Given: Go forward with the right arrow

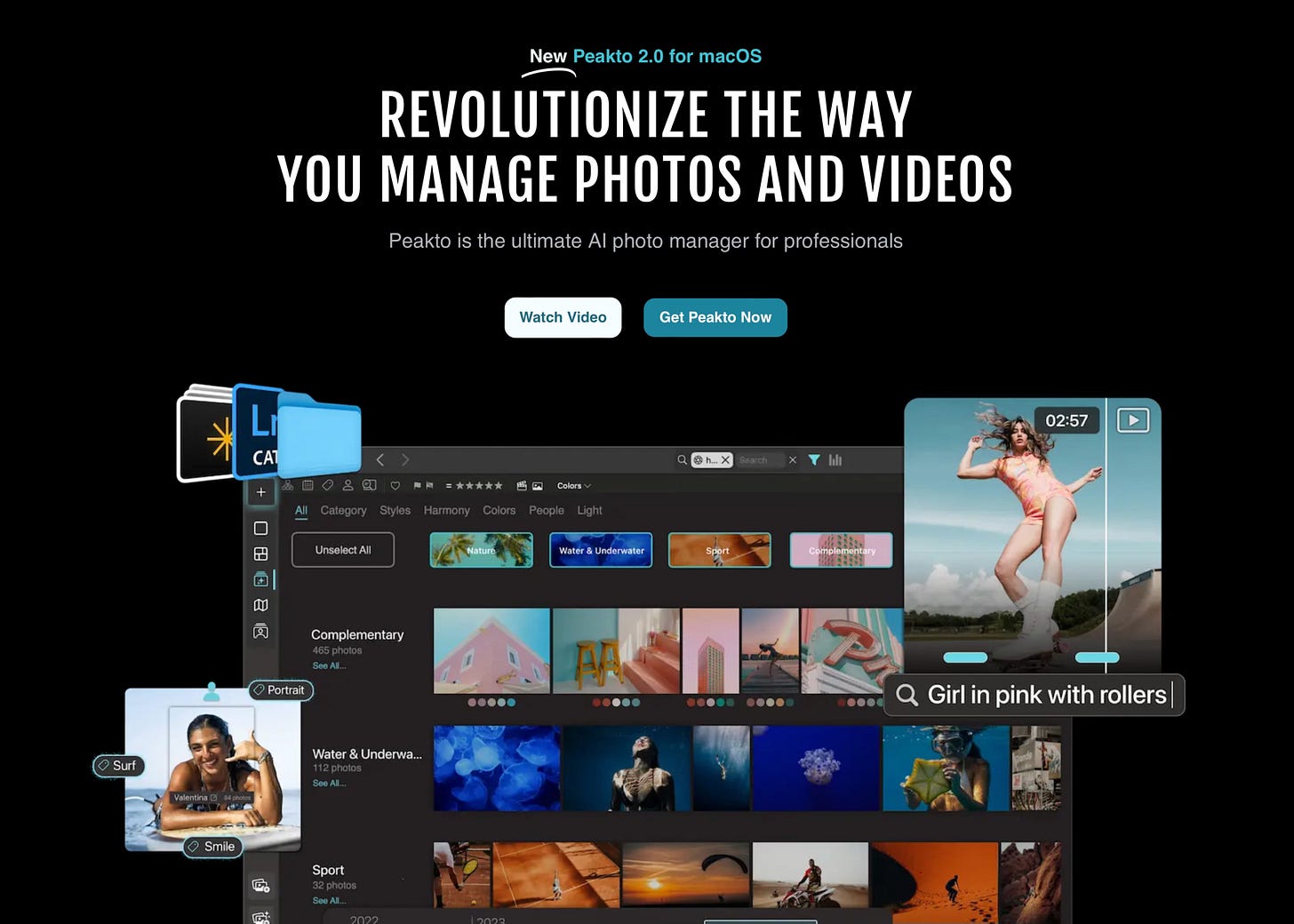Looking at the screenshot, I should tap(405, 459).
